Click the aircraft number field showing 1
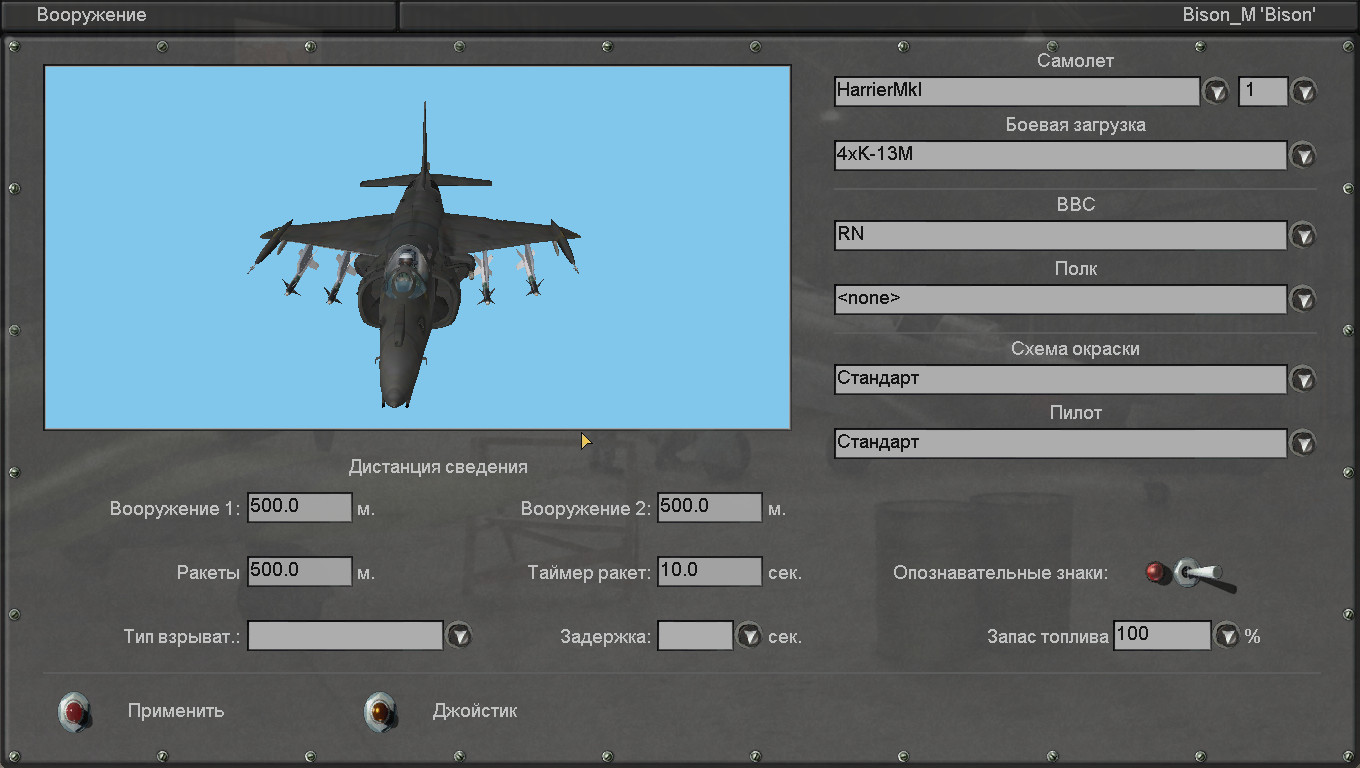The image size is (1360, 768). pos(1263,91)
